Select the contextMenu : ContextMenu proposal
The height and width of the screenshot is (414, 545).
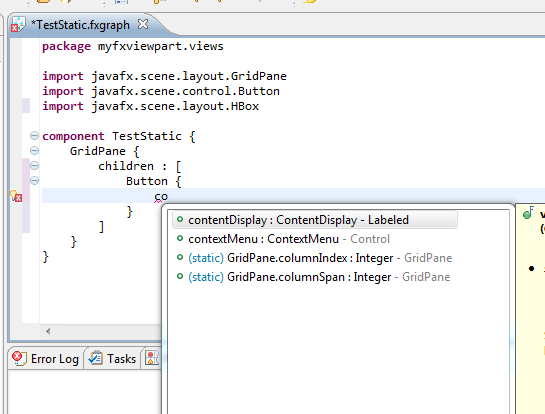289,239
